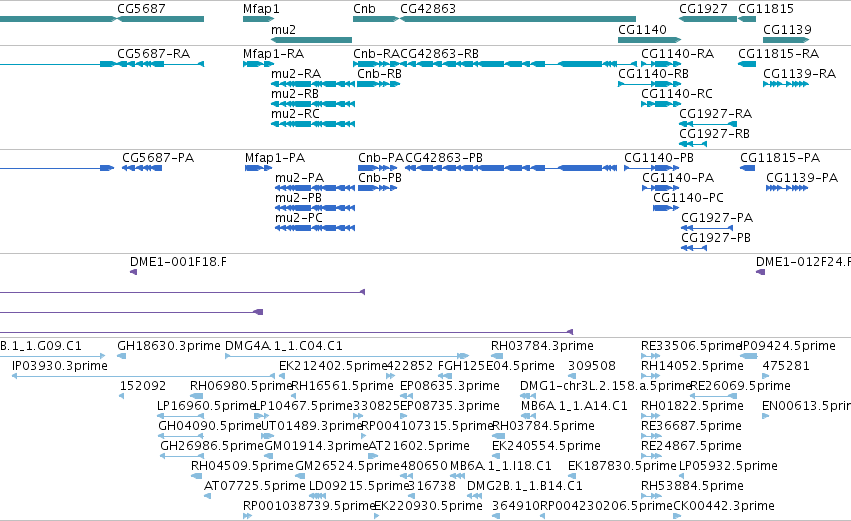Click the 152092 EST label

tap(143, 386)
